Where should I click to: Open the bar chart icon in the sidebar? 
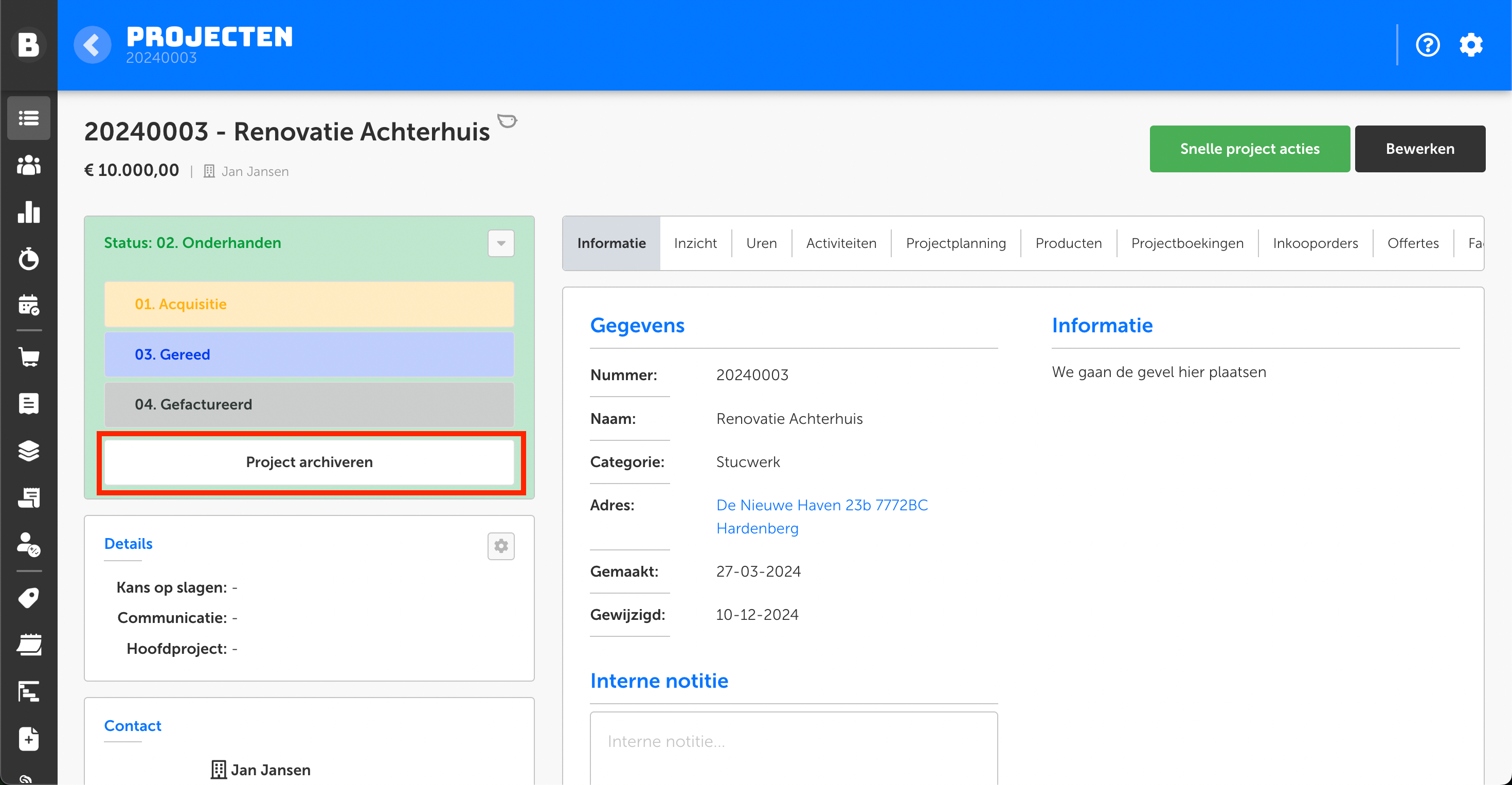pos(29,212)
